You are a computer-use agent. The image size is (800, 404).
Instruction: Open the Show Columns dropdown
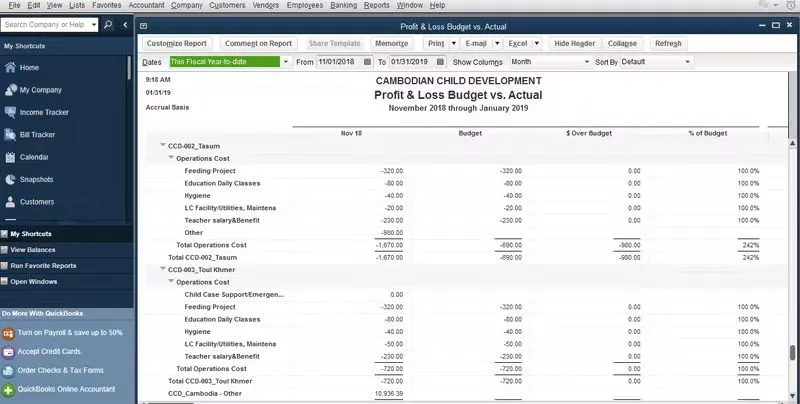[586, 62]
